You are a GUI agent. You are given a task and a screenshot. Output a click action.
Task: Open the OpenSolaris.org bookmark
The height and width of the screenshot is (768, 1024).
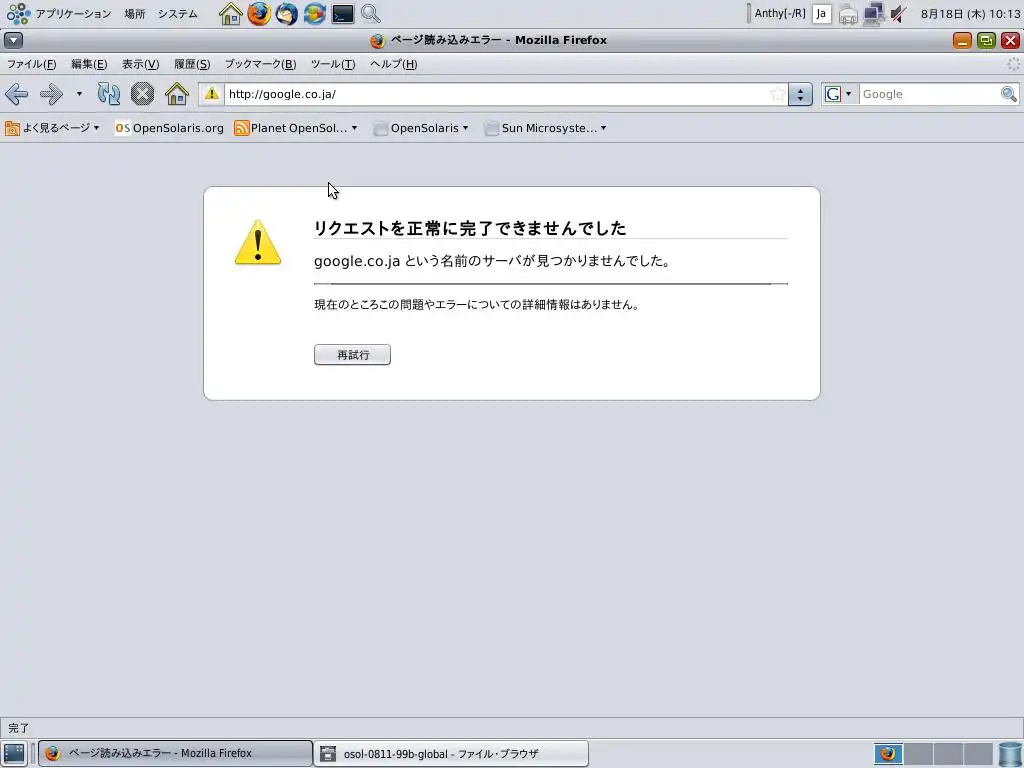(x=169, y=128)
